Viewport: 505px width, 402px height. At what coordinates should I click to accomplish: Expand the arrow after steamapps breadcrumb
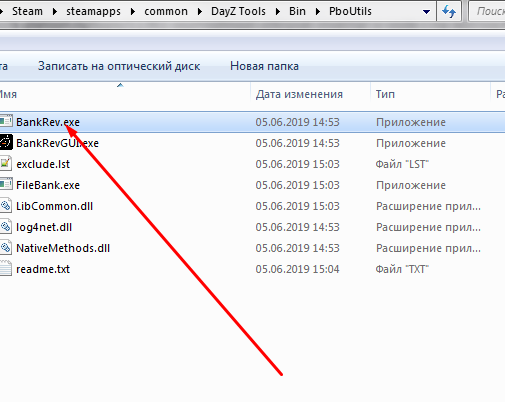click(x=133, y=12)
